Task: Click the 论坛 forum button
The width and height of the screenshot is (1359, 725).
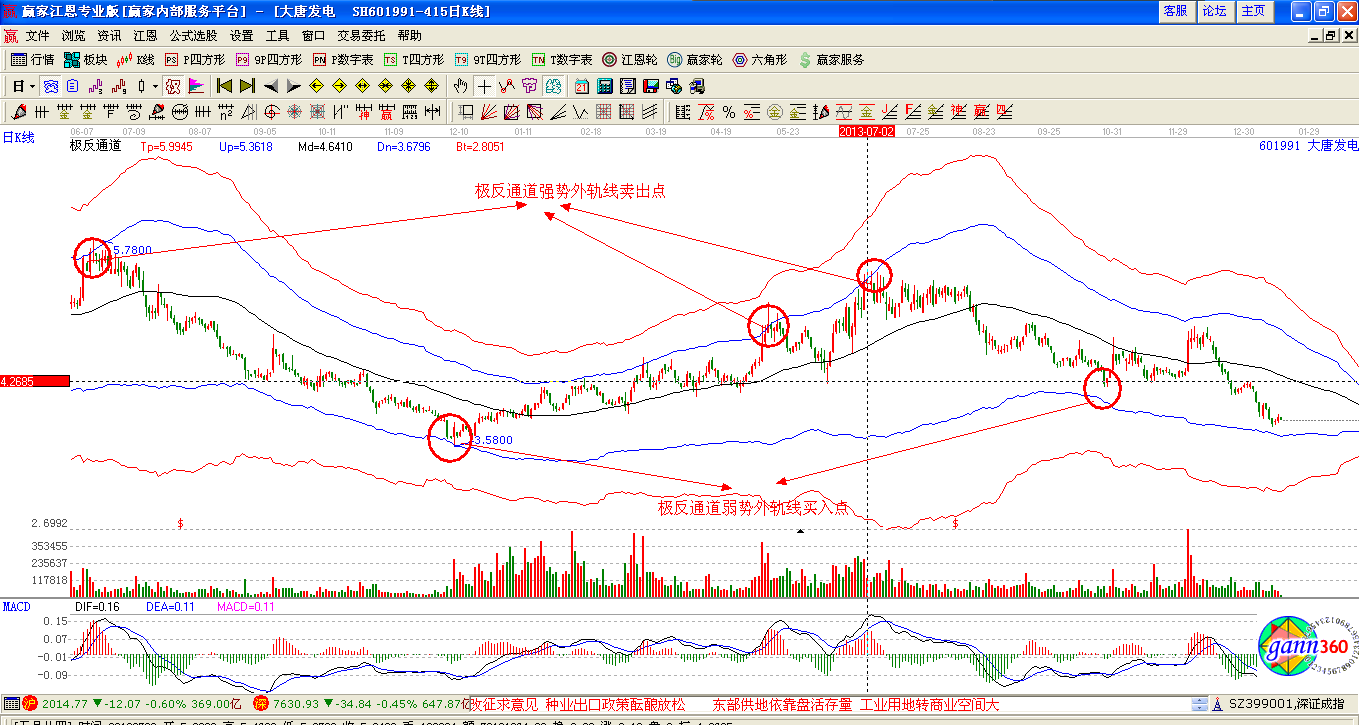Action: (x=1214, y=11)
